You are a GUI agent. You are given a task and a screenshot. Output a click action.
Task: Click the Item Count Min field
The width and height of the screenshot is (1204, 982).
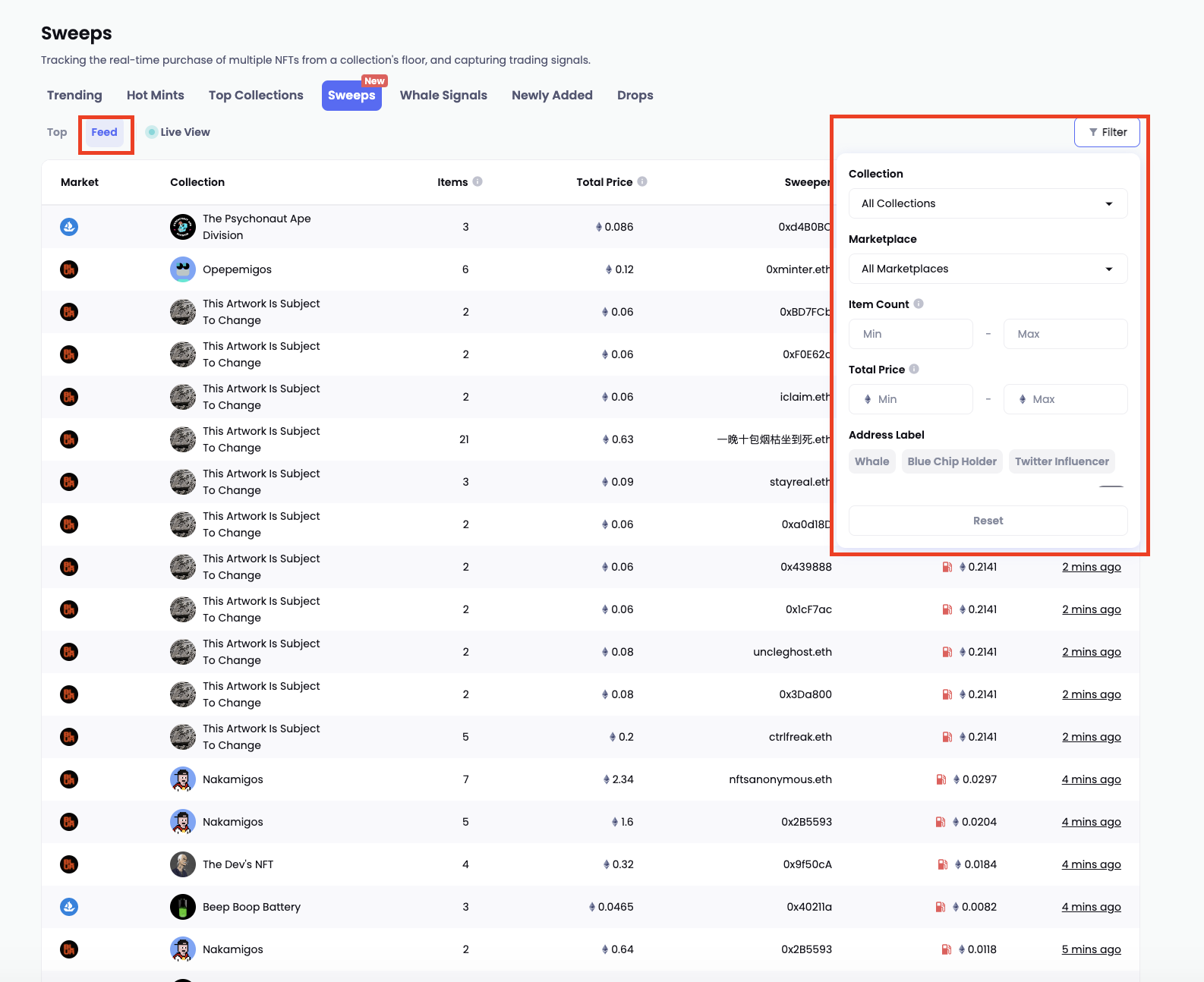911,334
